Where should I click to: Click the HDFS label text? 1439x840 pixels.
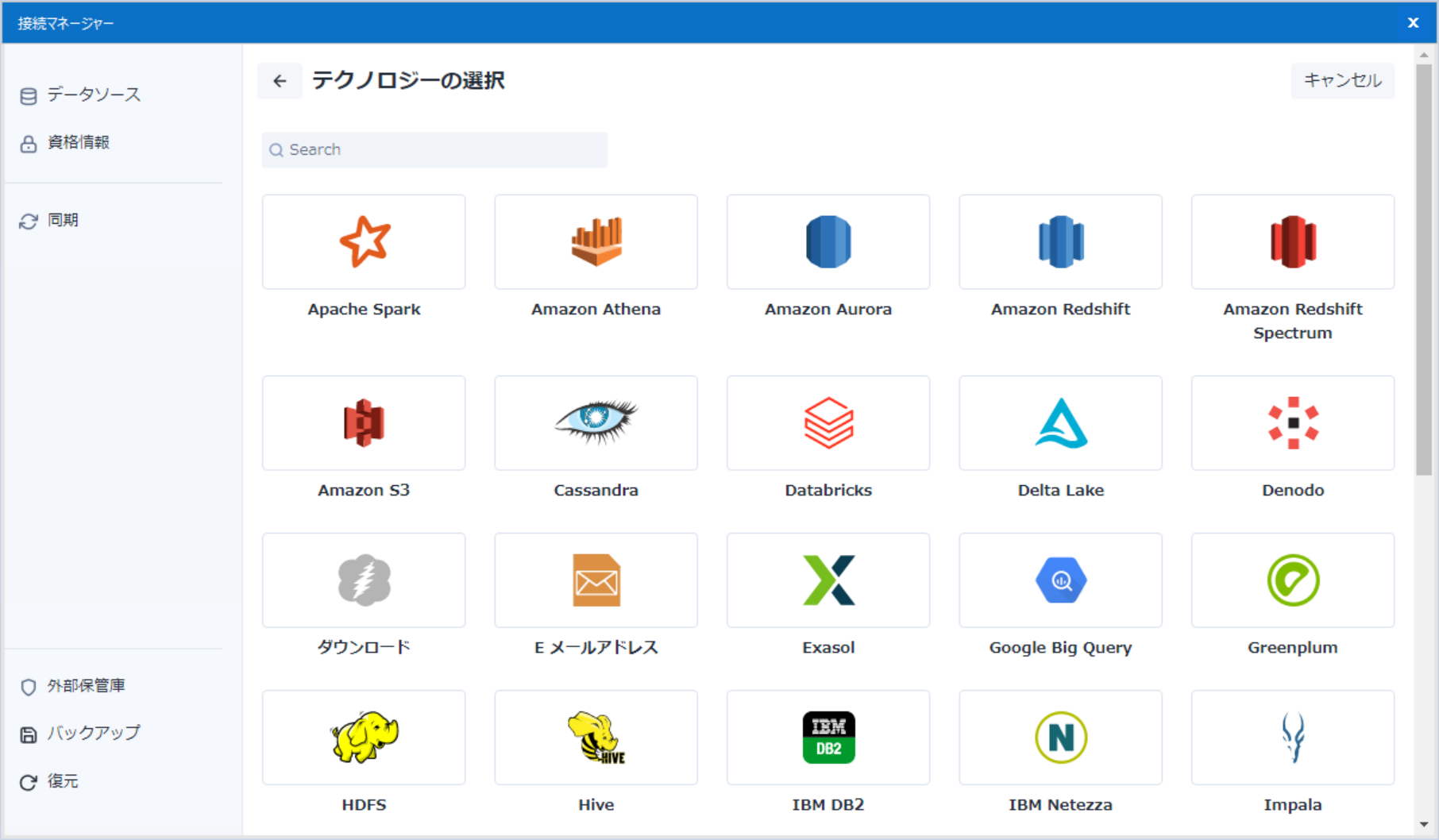(x=365, y=804)
